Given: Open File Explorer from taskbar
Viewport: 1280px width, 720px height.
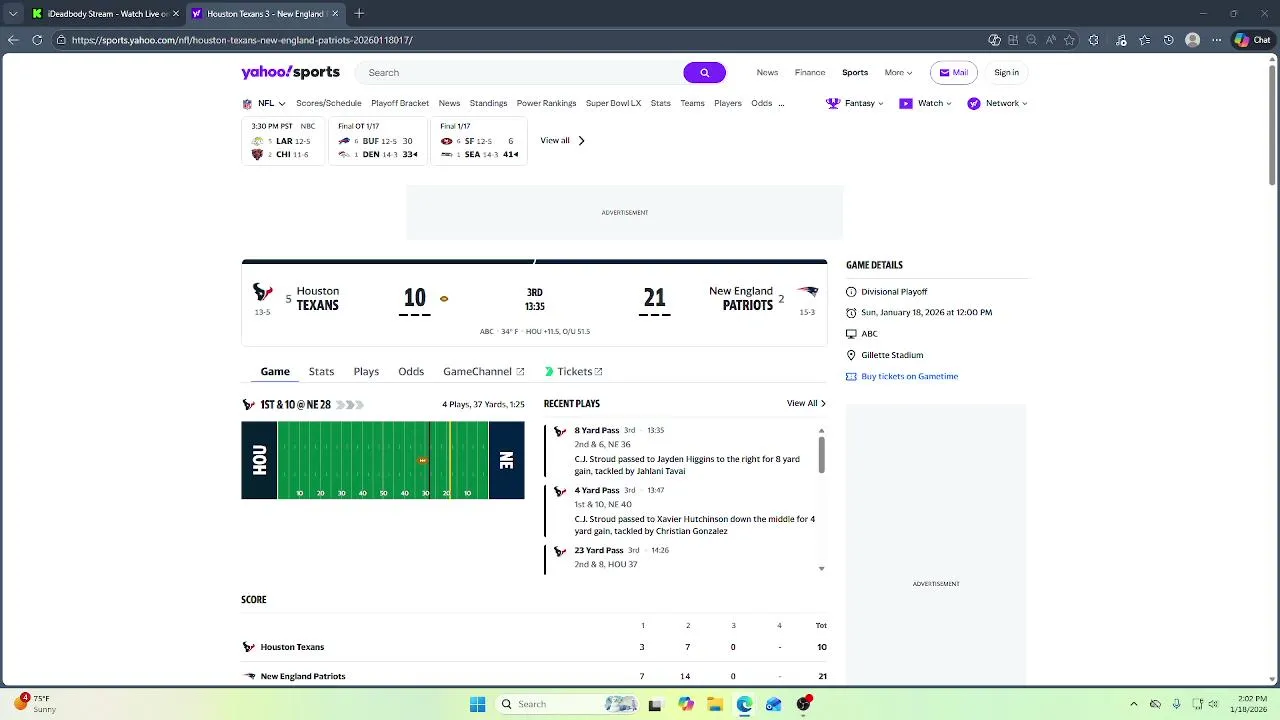Looking at the screenshot, I should [715, 704].
